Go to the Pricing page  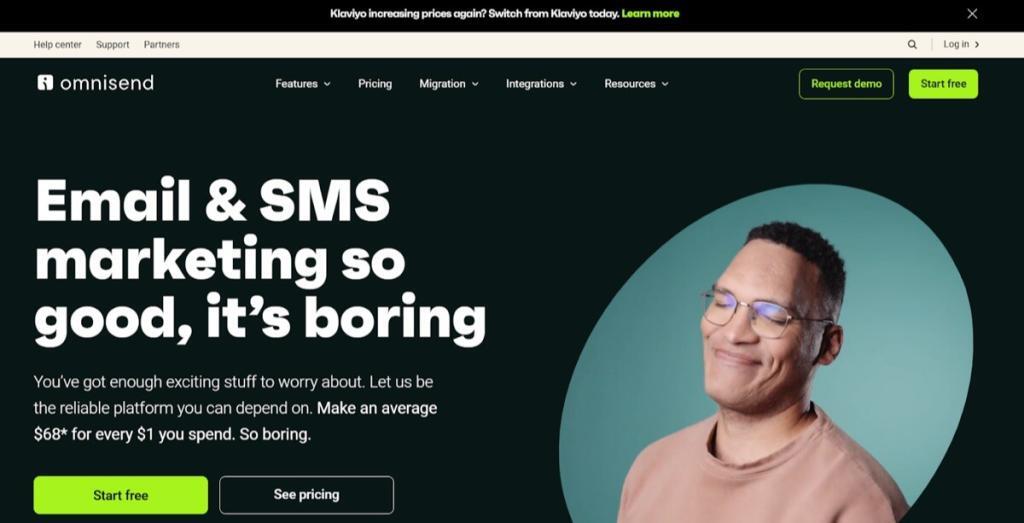pos(375,84)
